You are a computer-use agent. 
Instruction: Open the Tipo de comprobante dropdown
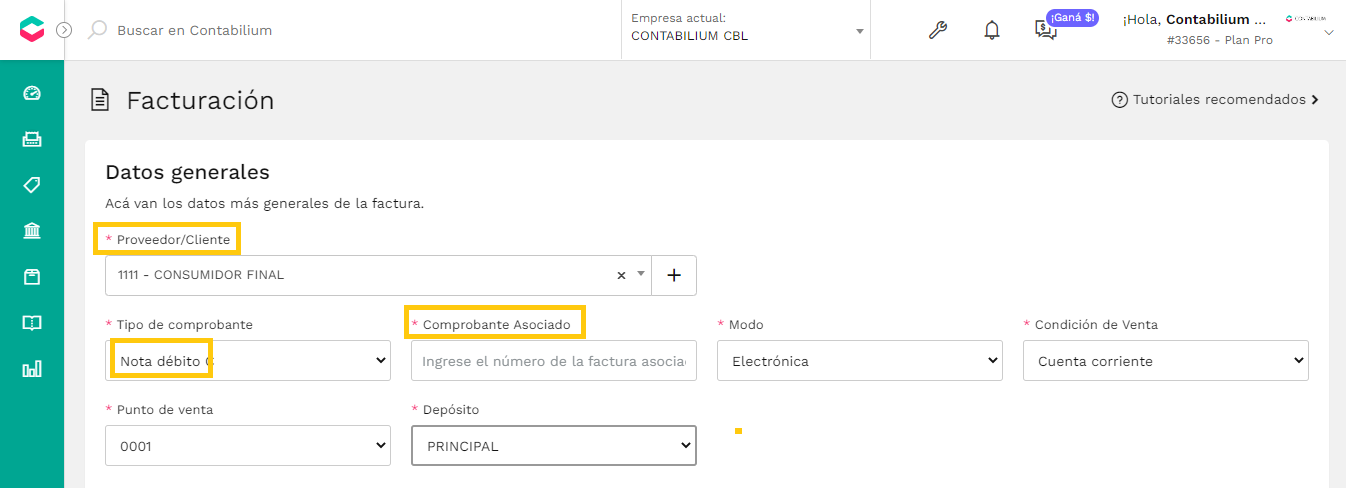(248, 360)
